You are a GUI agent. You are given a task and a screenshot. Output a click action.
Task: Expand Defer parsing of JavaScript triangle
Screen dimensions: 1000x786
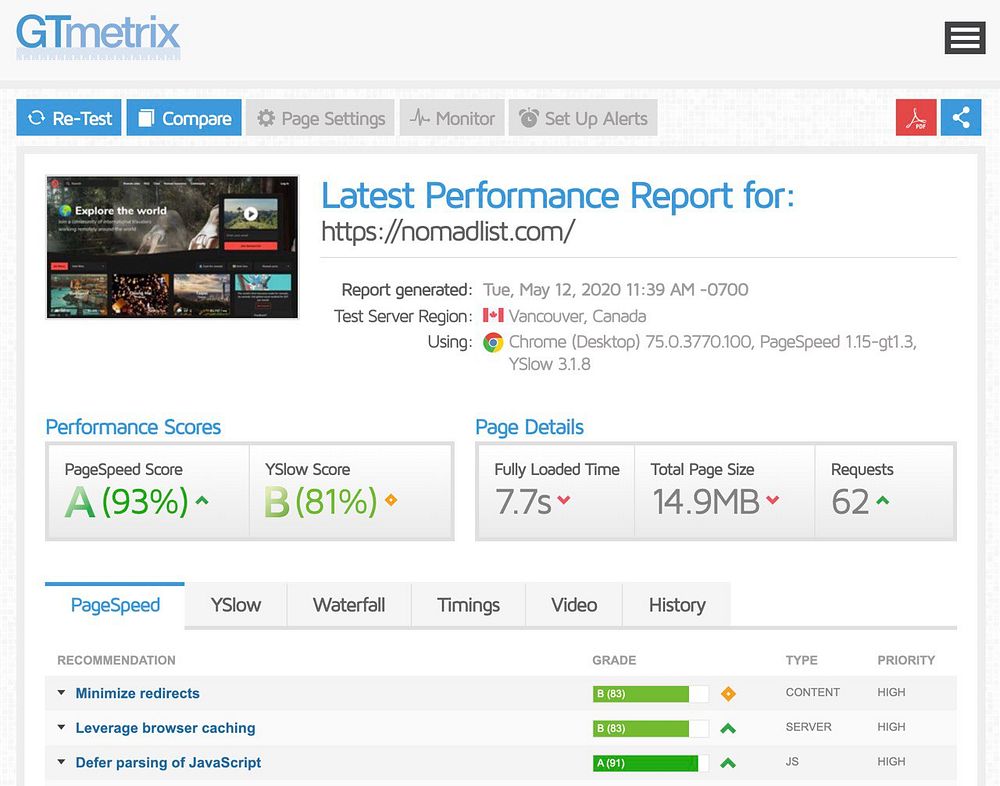[61, 762]
